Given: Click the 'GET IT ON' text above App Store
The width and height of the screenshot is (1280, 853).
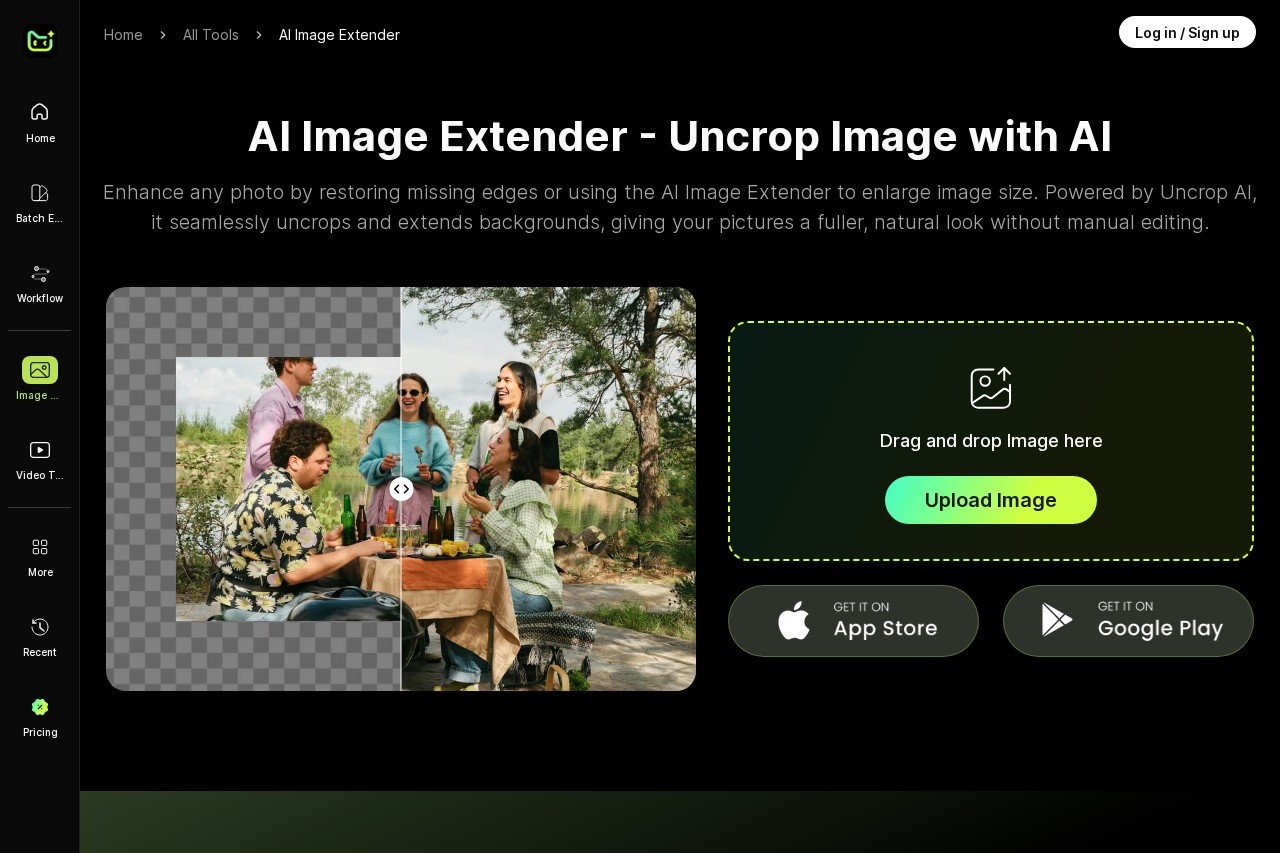Looking at the screenshot, I should (861, 607).
